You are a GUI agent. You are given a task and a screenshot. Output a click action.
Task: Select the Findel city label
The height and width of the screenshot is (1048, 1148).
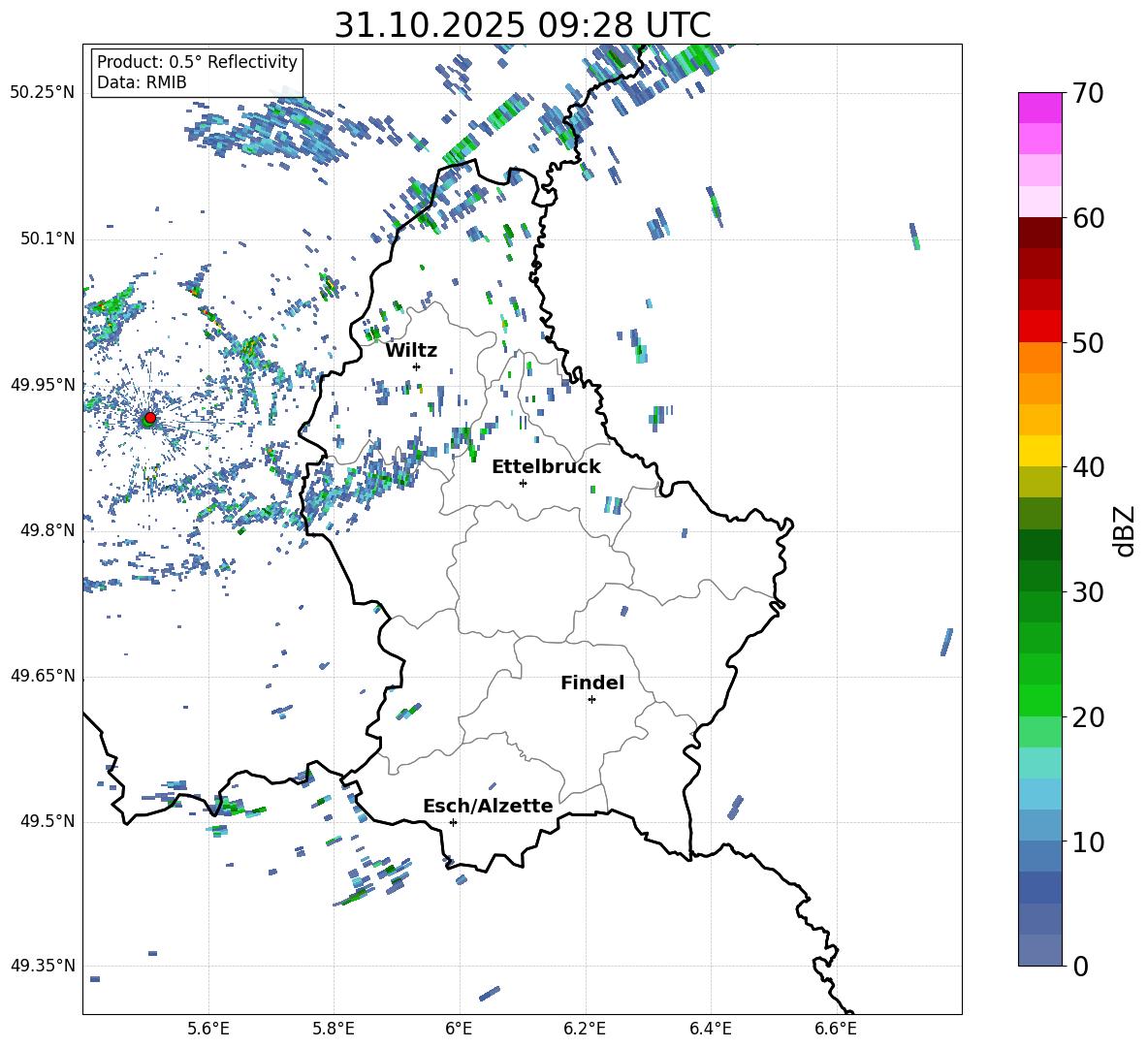[x=592, y=683]
